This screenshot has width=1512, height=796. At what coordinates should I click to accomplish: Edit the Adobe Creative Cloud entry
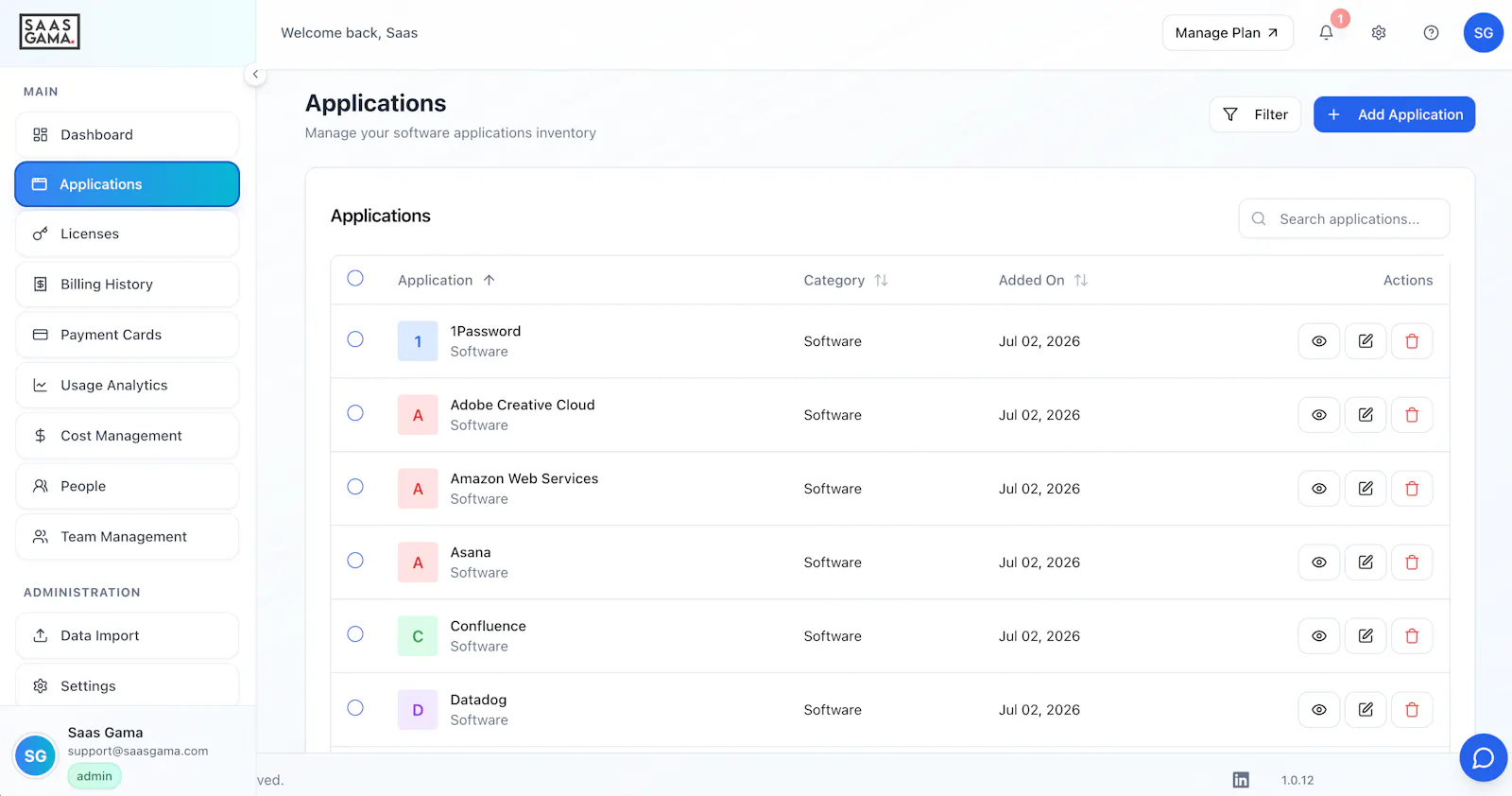(x=1366, y=415)
